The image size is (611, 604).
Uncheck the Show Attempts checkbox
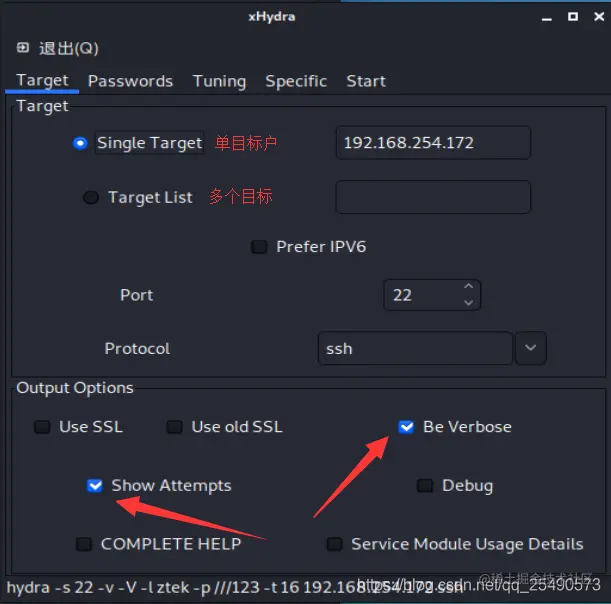pos(95,486)
